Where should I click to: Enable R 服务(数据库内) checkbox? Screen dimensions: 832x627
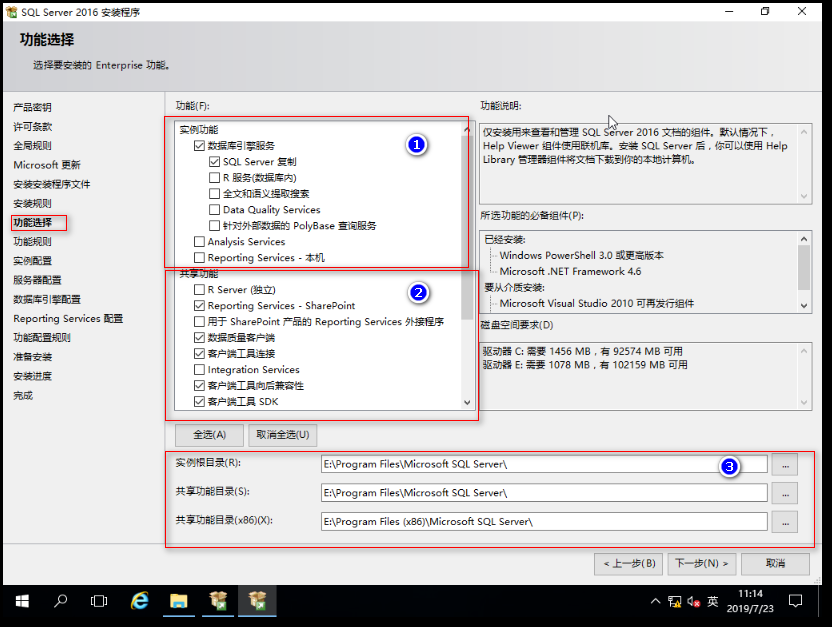[x=214, y=178]
